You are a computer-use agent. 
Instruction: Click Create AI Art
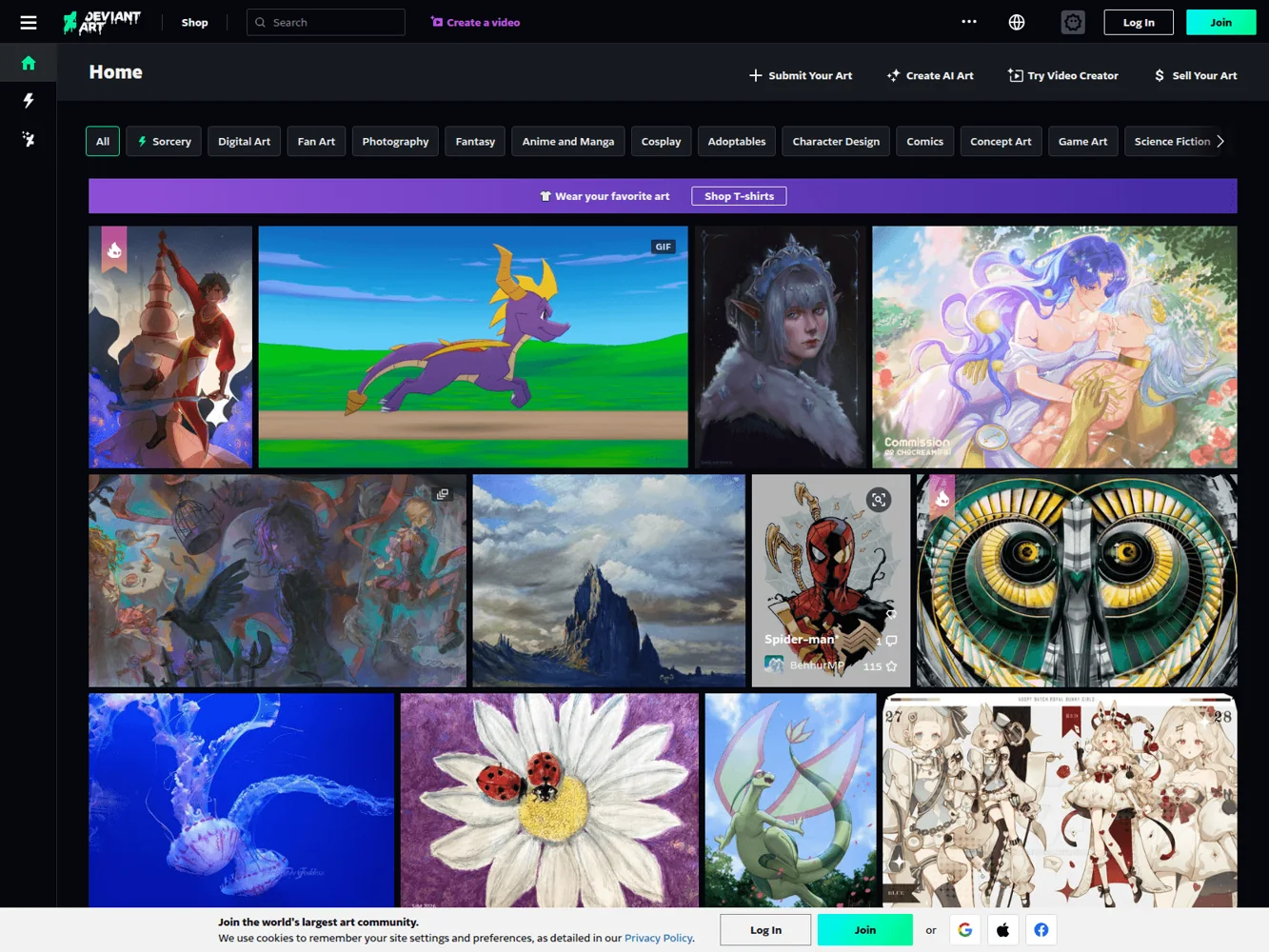tap(930, 75)
